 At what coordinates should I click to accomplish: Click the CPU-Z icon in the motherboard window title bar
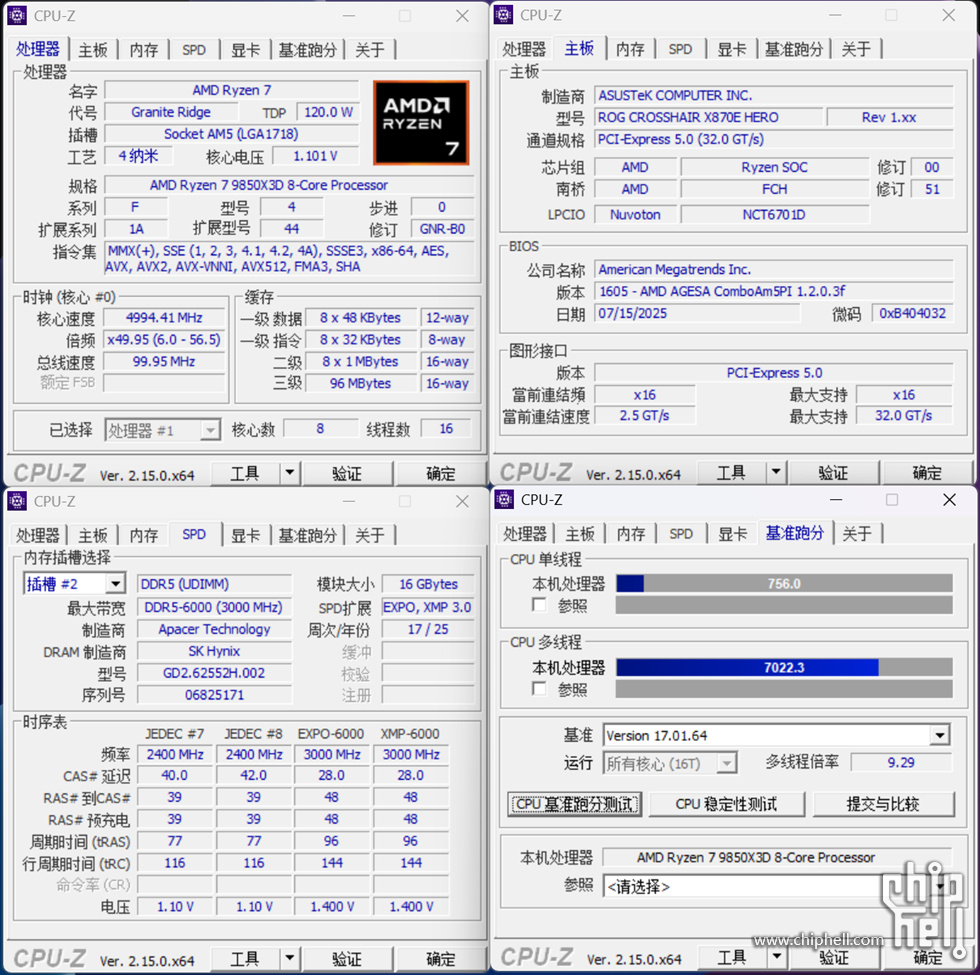[x=503, y=15]
